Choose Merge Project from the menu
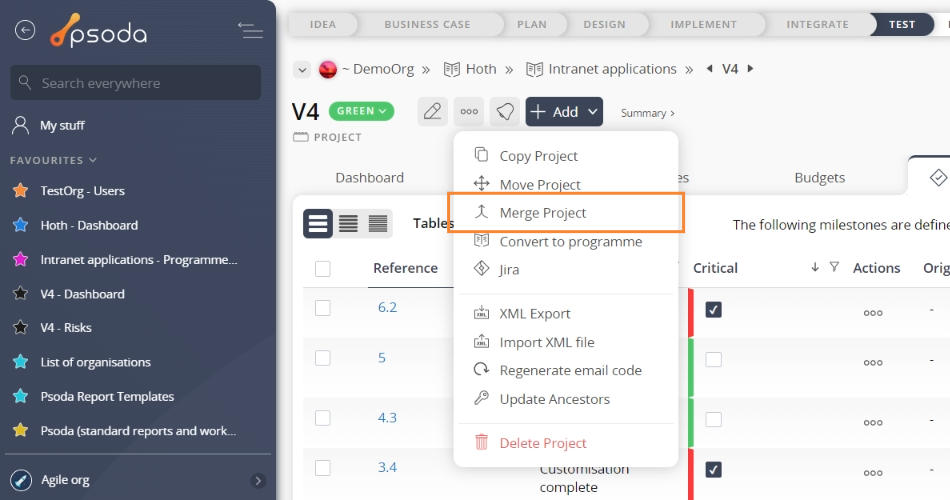This screenshot has width=950, height=500. coord(543,213)
